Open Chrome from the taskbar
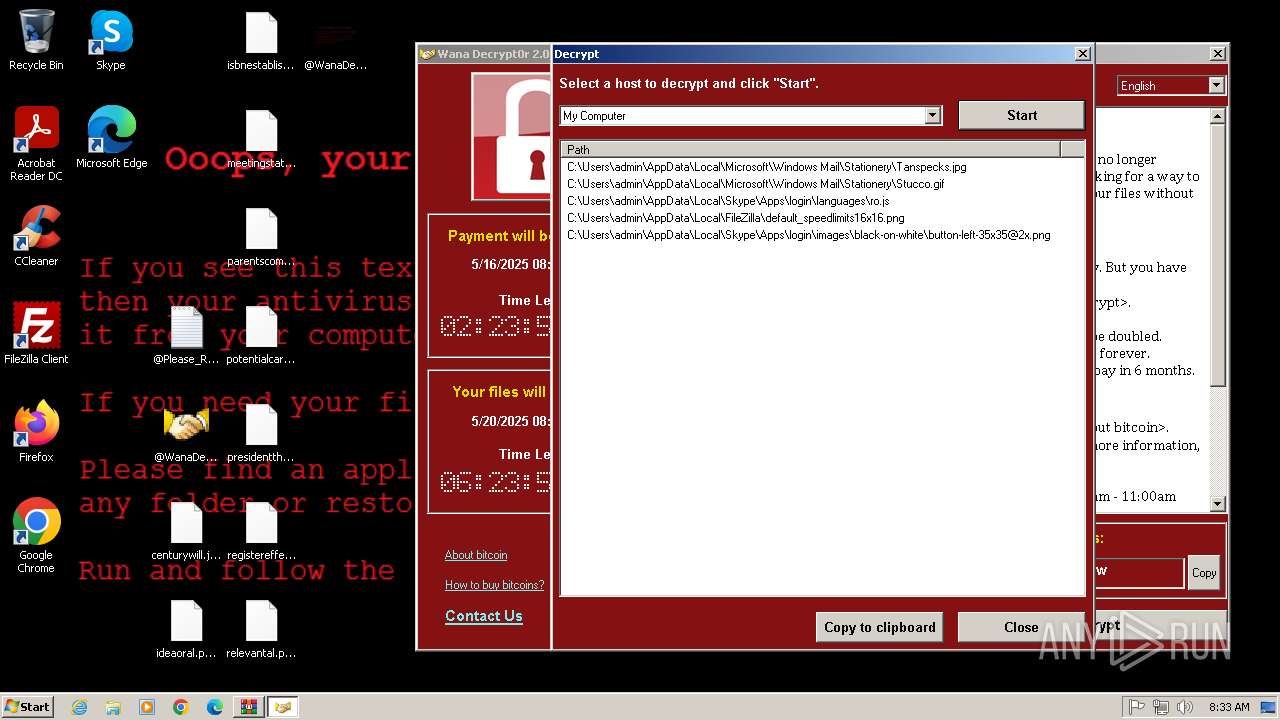 point(181,707)
